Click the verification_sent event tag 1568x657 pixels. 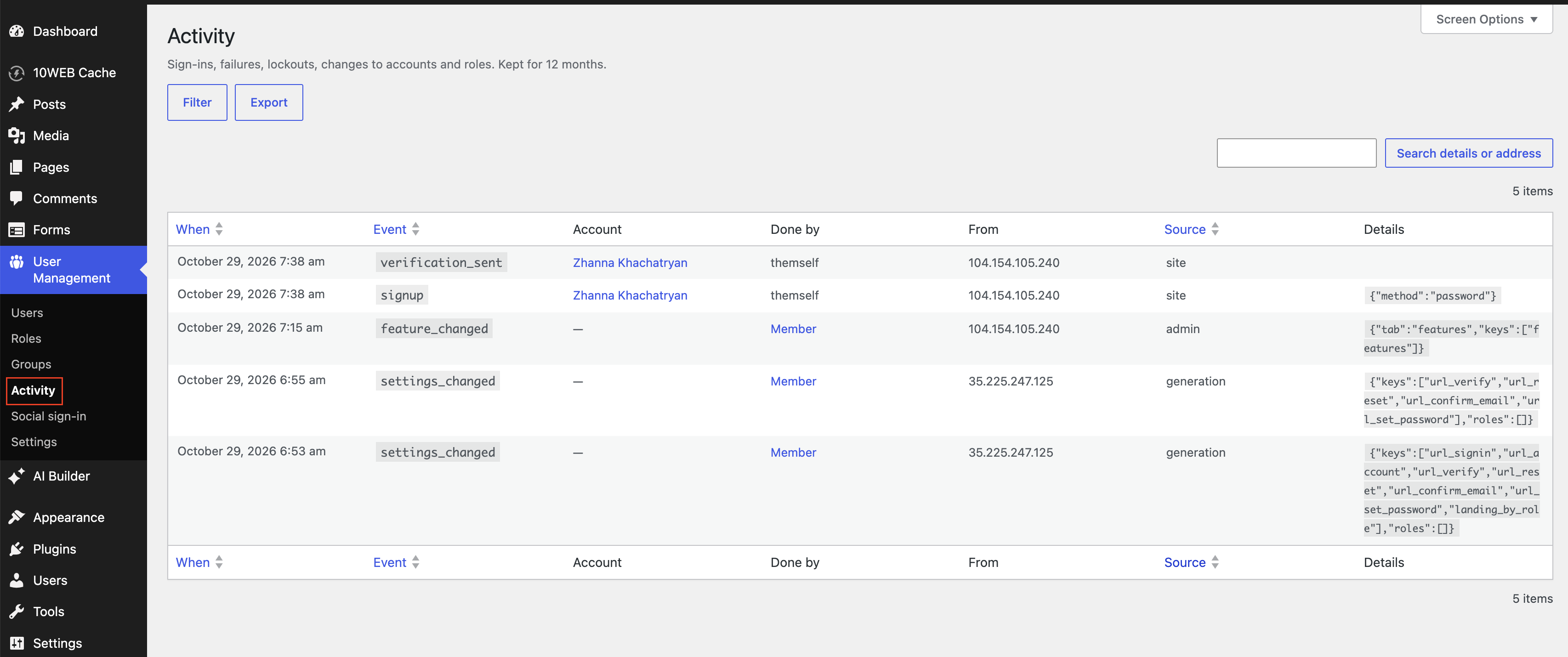pyautogui.click(x=441, y=262)
